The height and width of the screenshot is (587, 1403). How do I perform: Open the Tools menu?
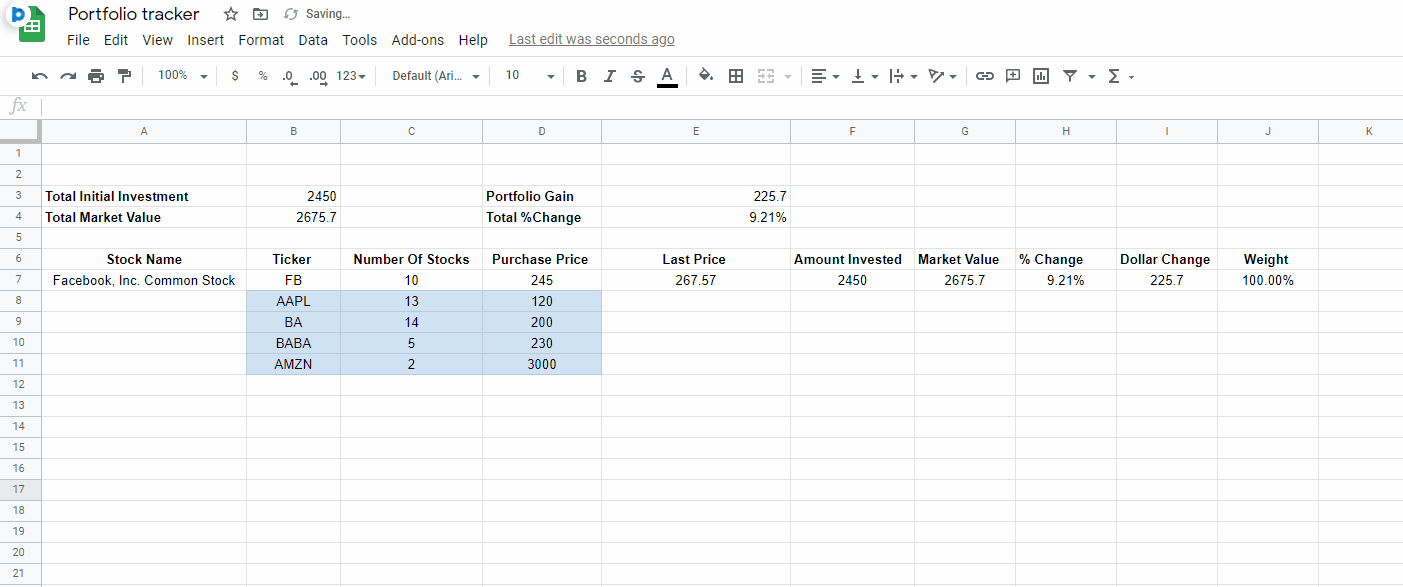tap(360, 40)
